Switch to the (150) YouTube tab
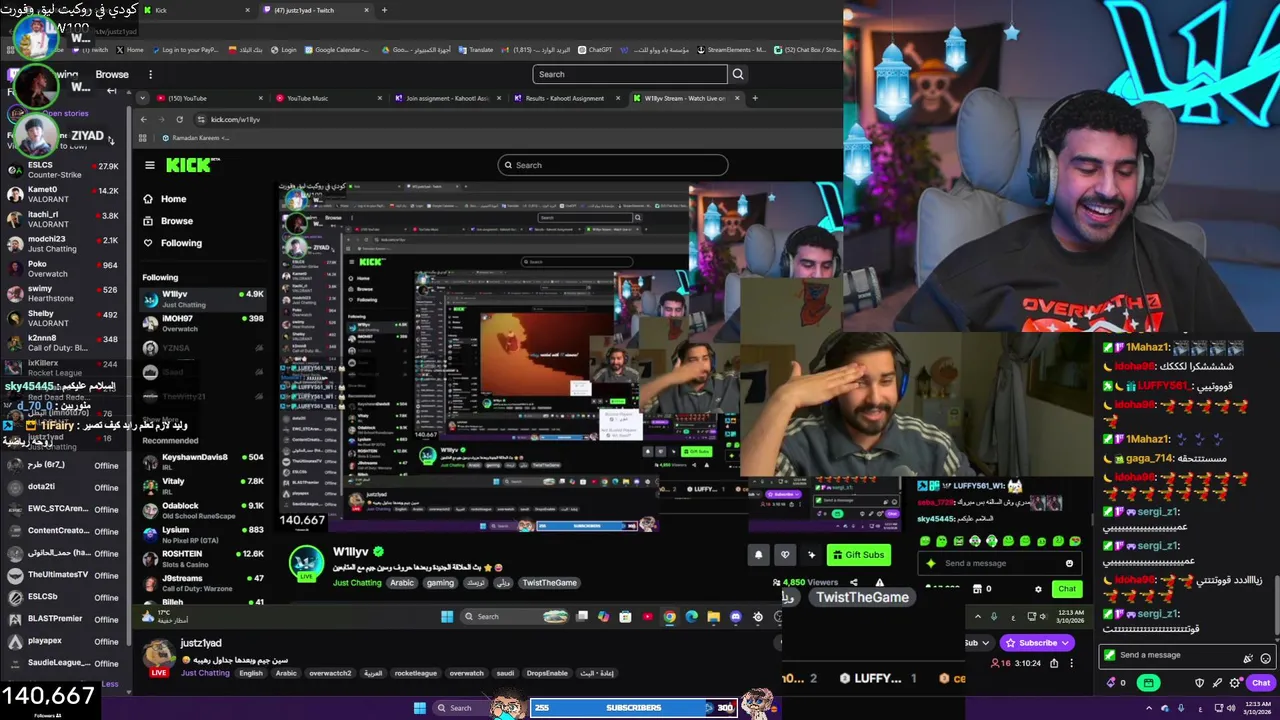Viewport: 1280px width, 720px height. click(x=212, y=98)
